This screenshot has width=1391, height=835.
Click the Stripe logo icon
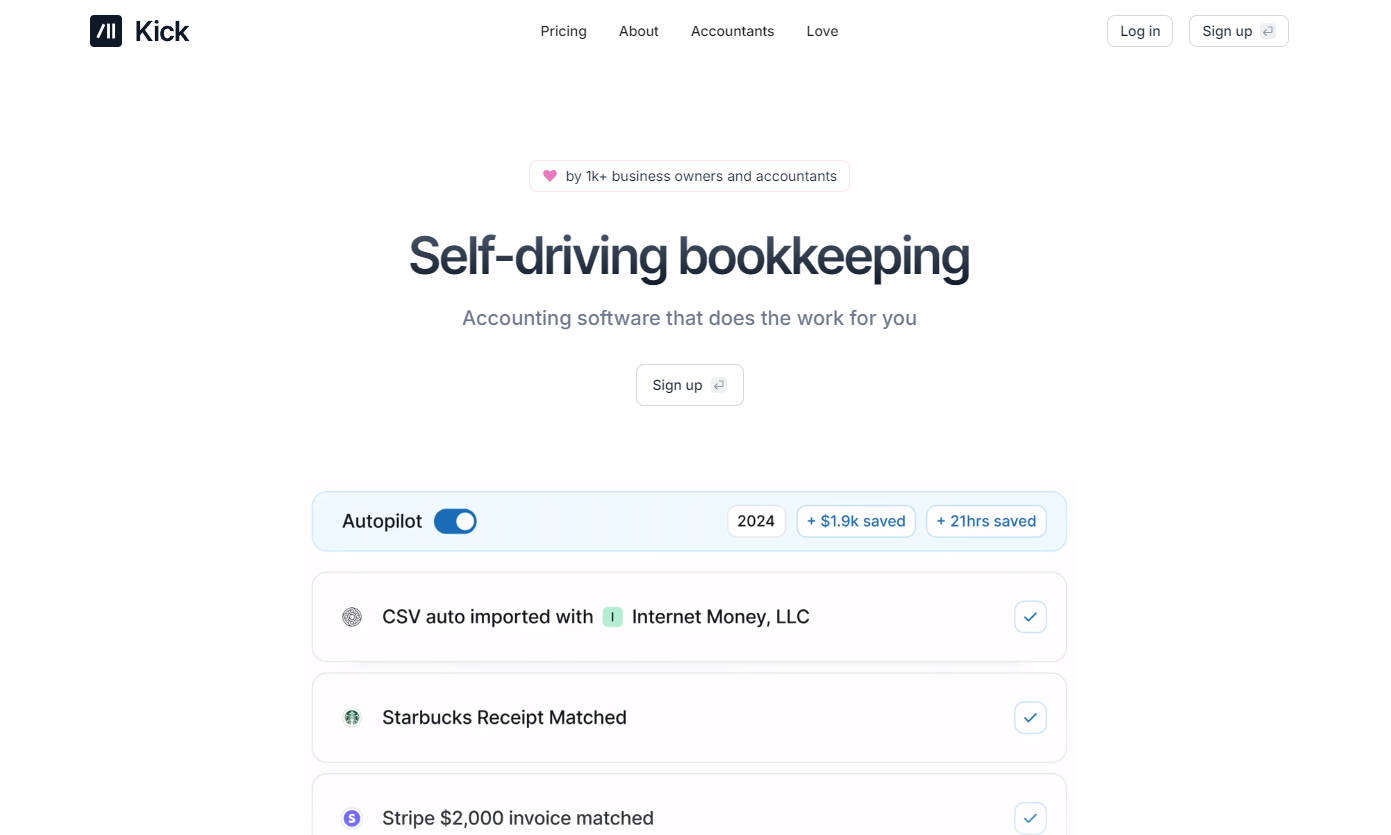(352, 818)
